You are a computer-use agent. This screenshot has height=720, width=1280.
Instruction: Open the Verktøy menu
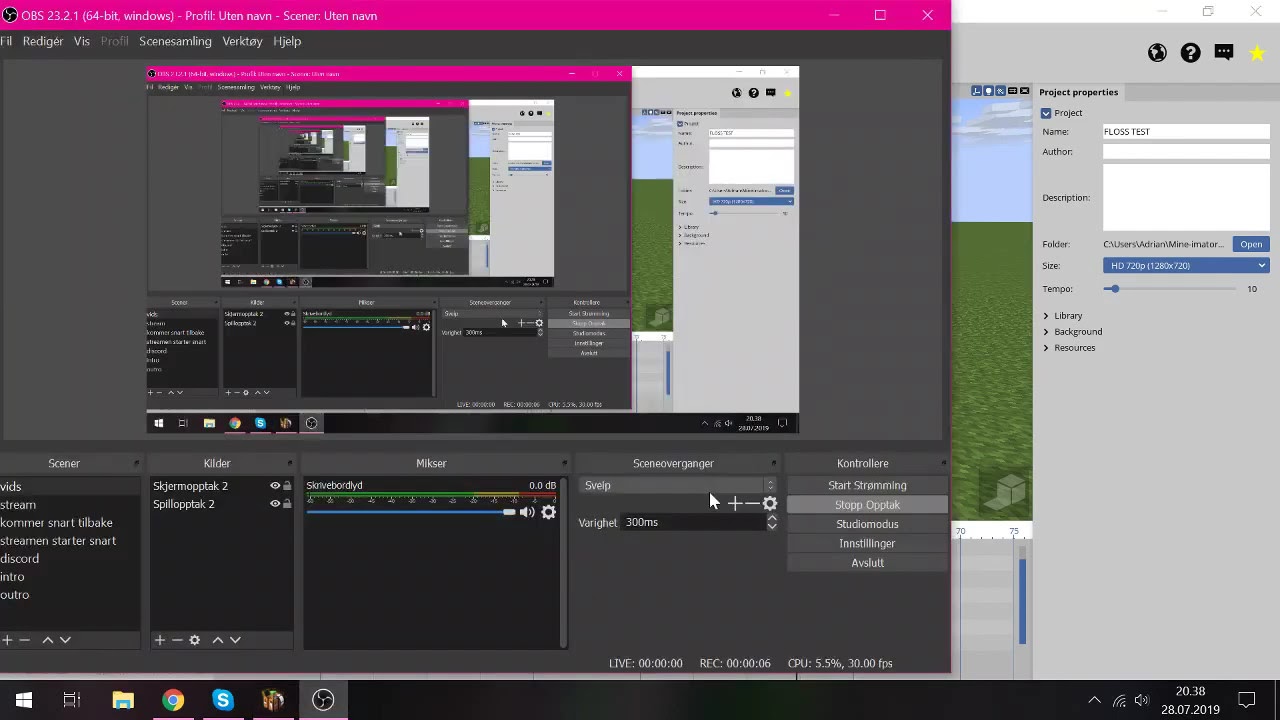click(x=242, y=41)
